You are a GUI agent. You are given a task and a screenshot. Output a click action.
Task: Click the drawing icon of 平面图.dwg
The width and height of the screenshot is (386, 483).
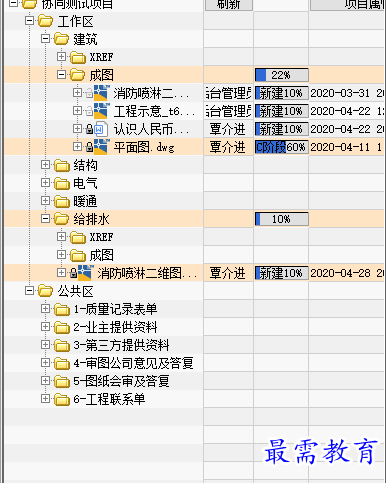[102, 147]
